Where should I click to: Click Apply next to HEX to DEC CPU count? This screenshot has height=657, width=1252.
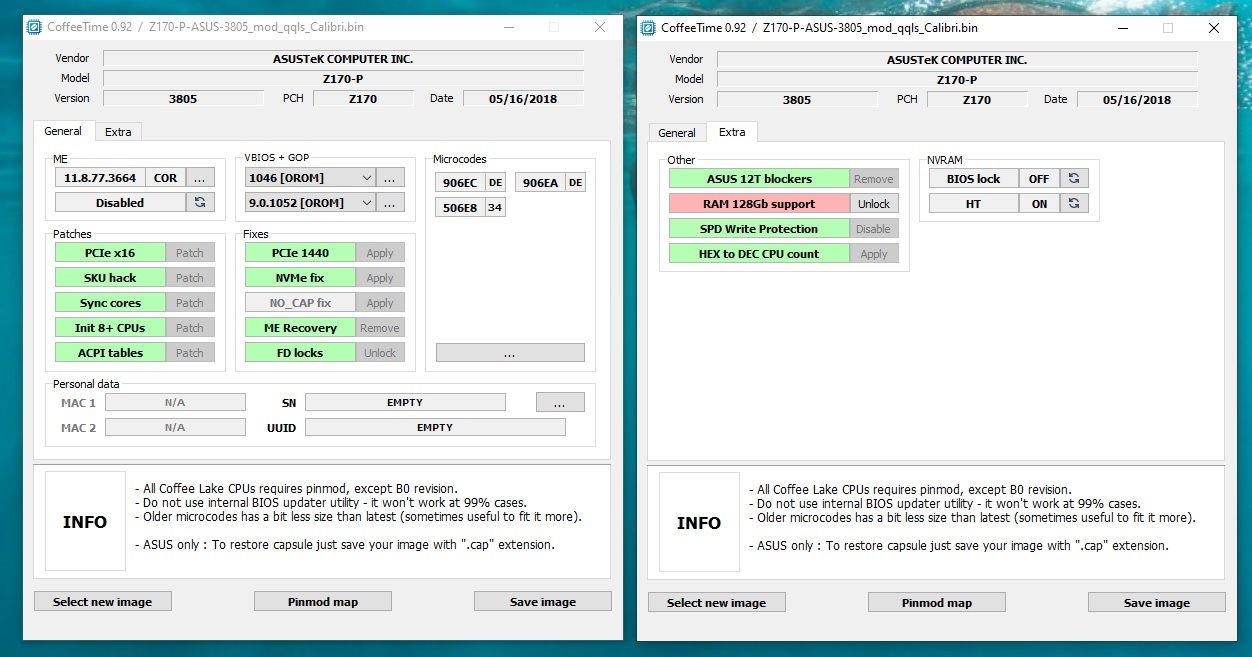[874, 254]
